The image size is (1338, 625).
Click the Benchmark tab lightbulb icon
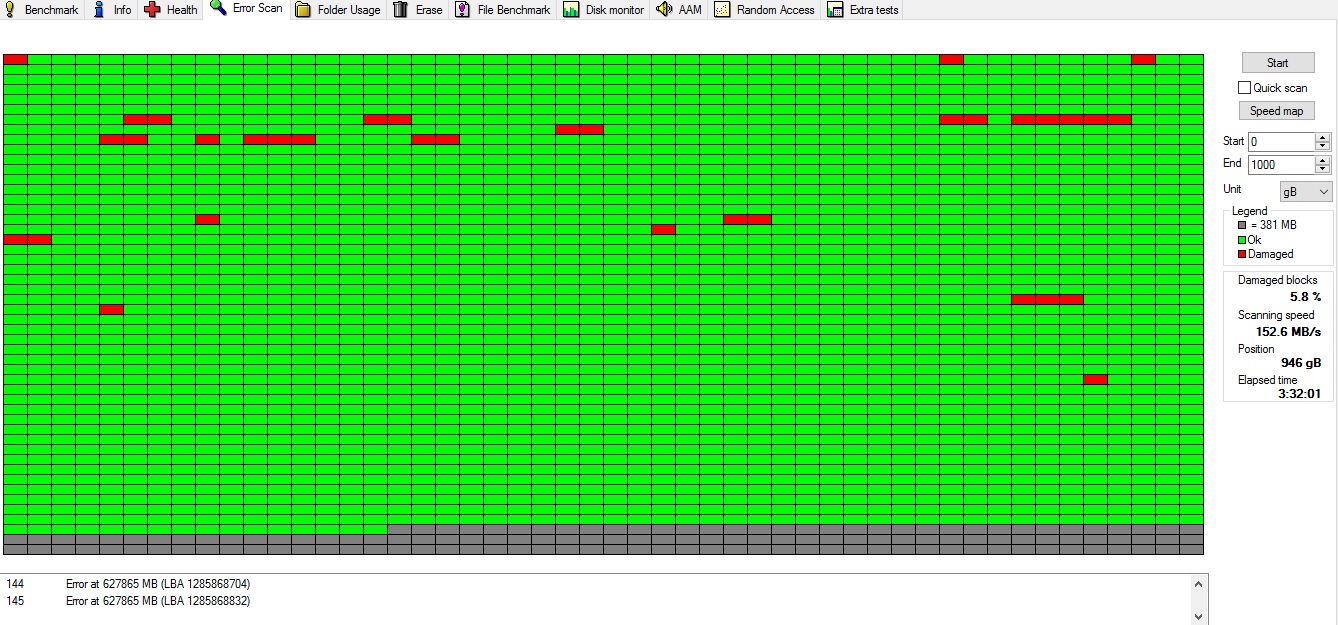coord(9,10)
